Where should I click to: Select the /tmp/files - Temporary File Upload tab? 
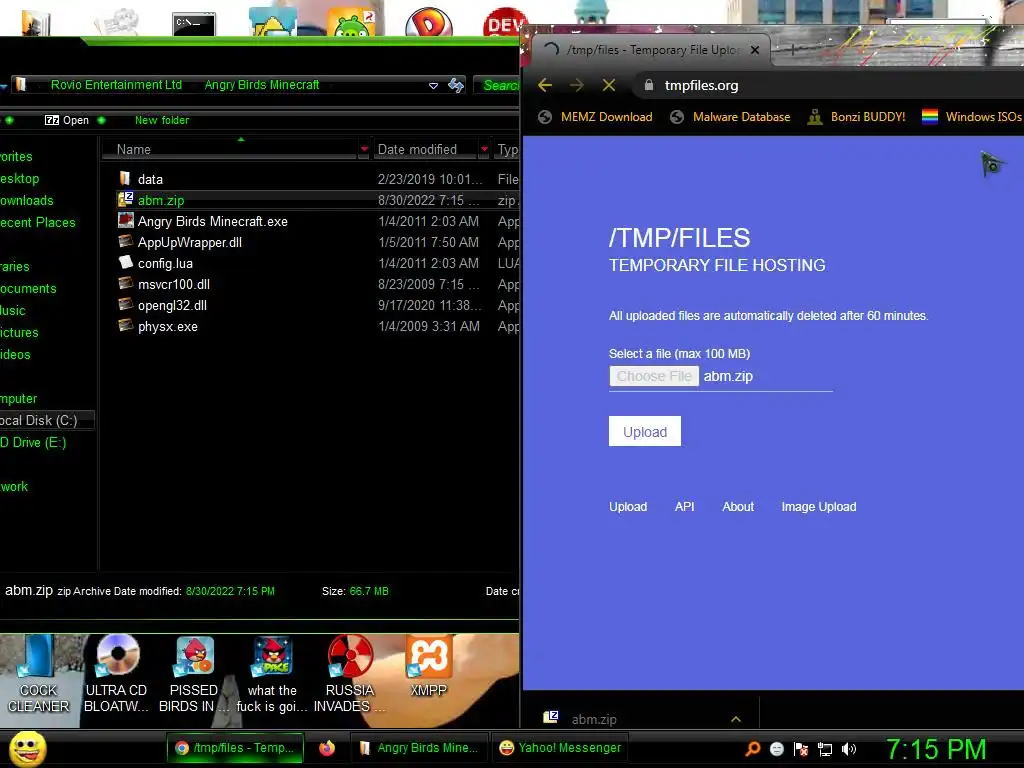point(651,50)
